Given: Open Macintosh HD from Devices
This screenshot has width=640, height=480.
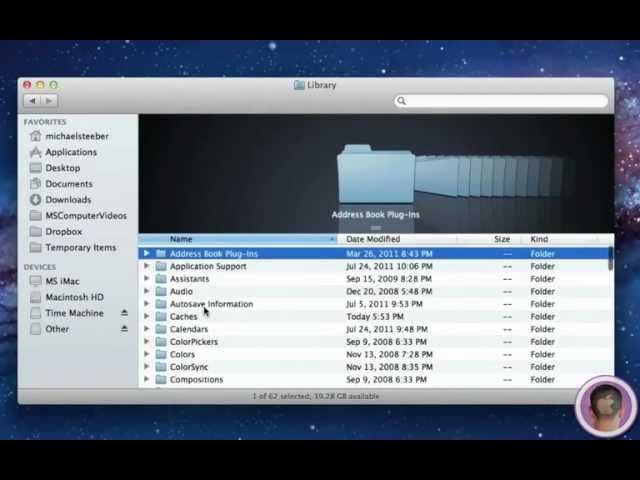Looking at the screenshot, I should click(x=74, y=297).
